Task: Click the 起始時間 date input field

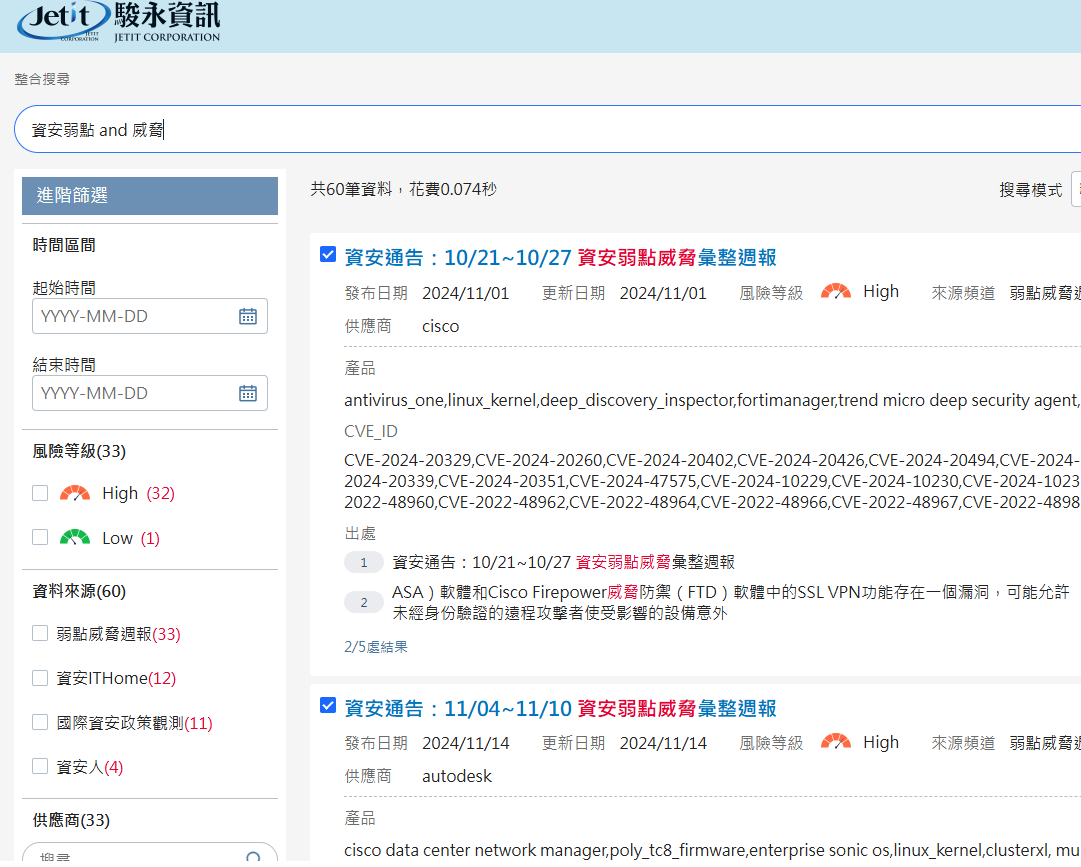Action: pos(150,316)
